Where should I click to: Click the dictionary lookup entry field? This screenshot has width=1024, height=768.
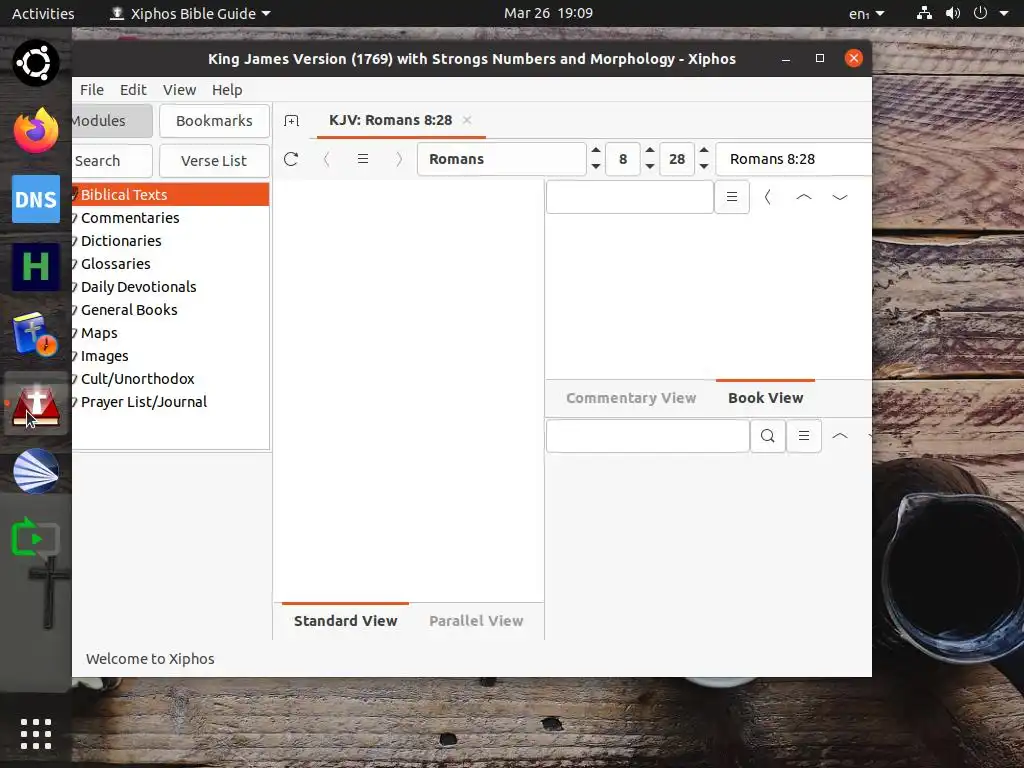(x=648, y=436)
